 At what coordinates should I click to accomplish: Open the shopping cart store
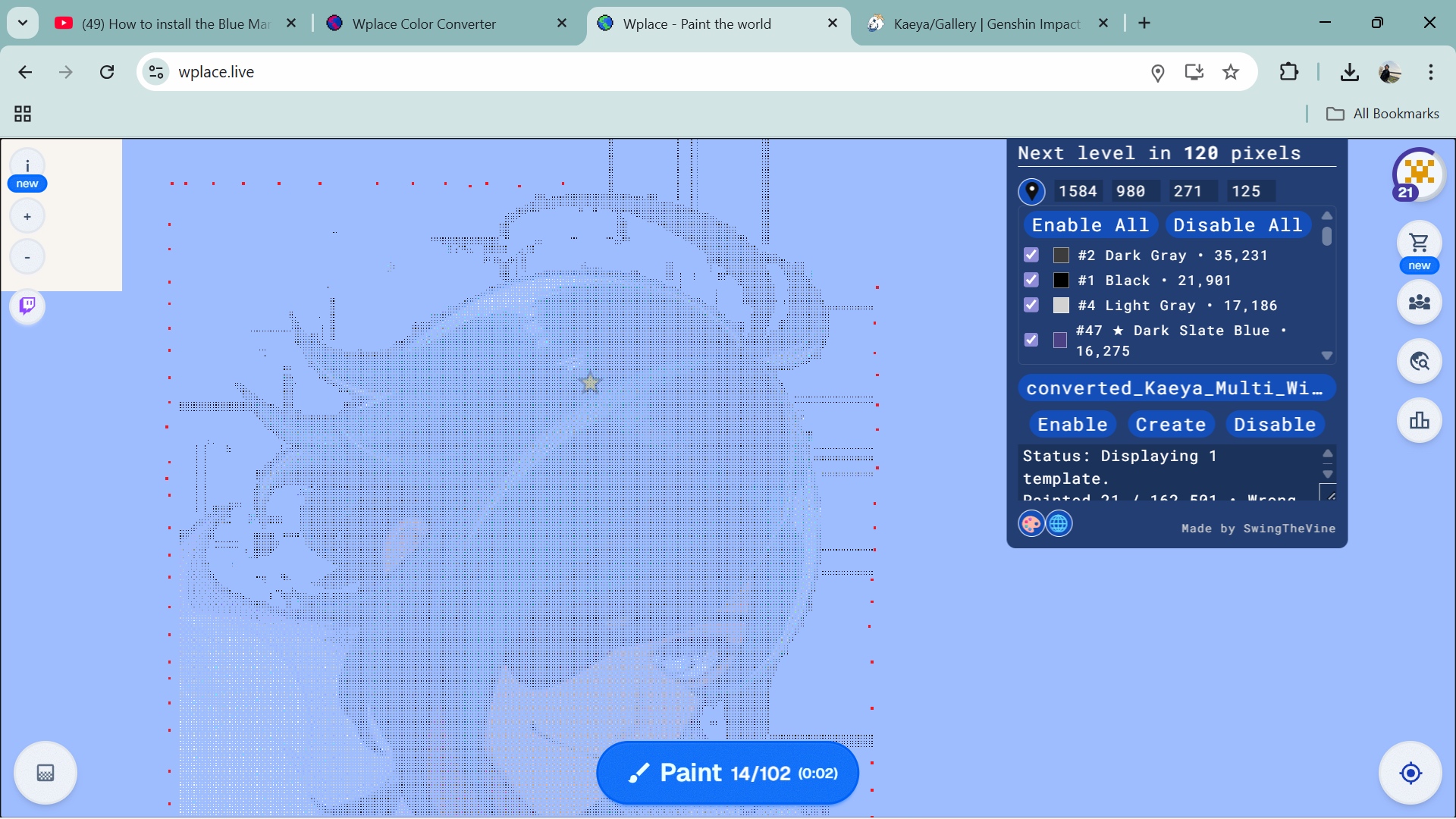point(1419,243)
